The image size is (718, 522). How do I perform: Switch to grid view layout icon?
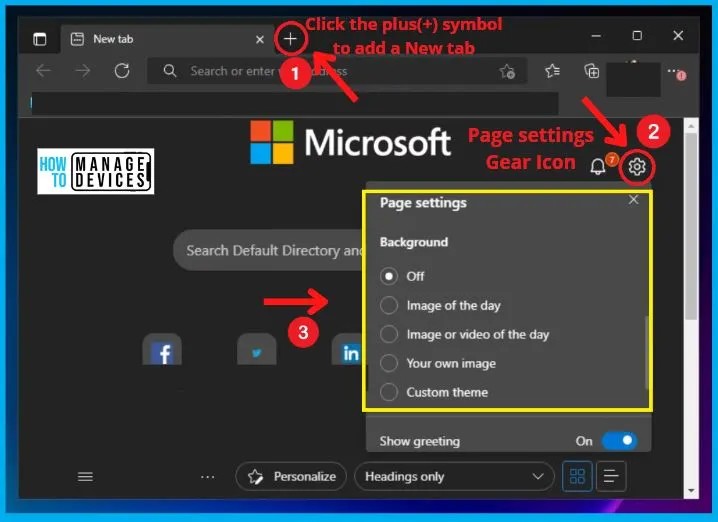[x=577, y=476]
